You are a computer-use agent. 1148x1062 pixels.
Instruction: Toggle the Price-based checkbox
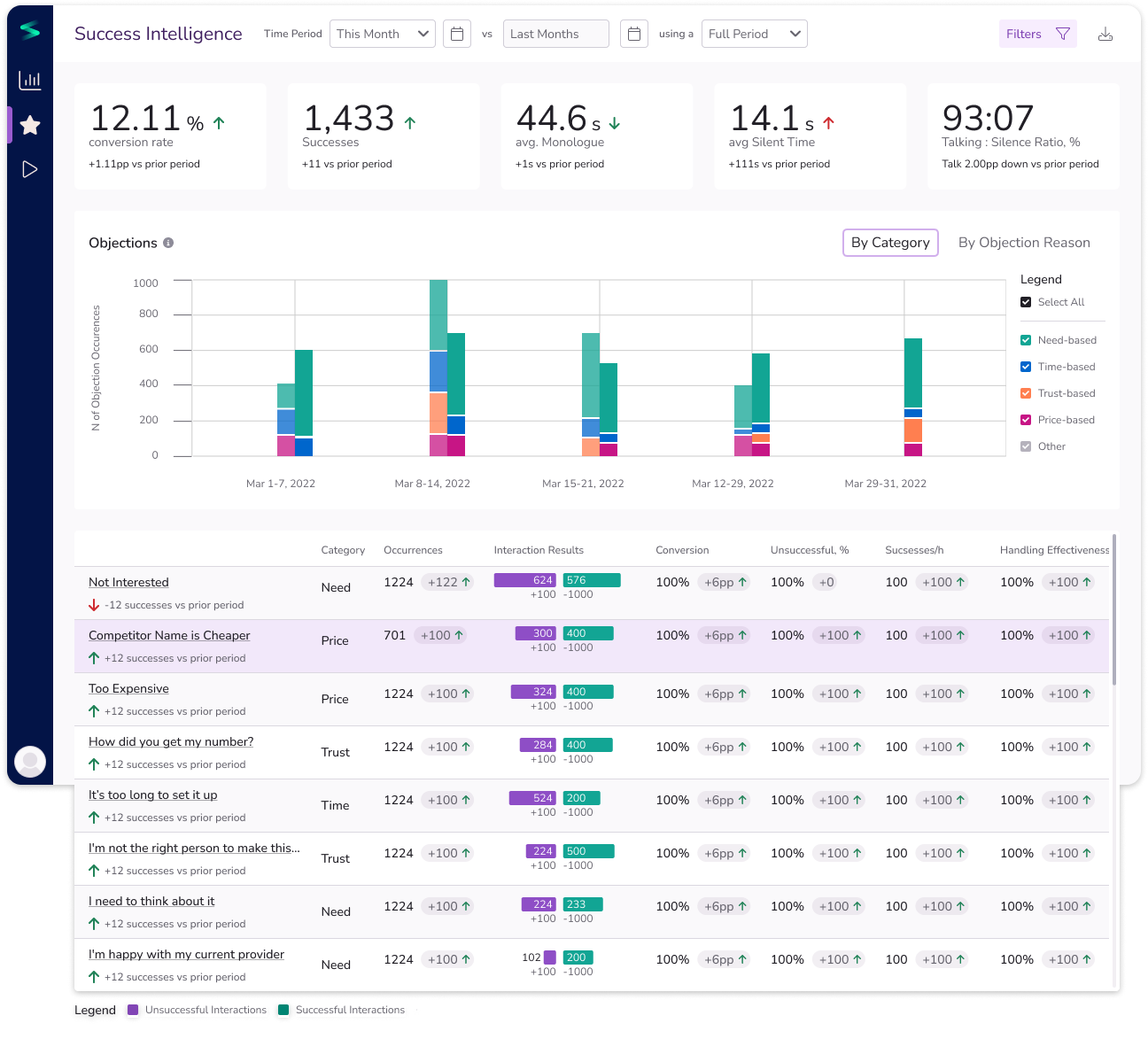1026,420
